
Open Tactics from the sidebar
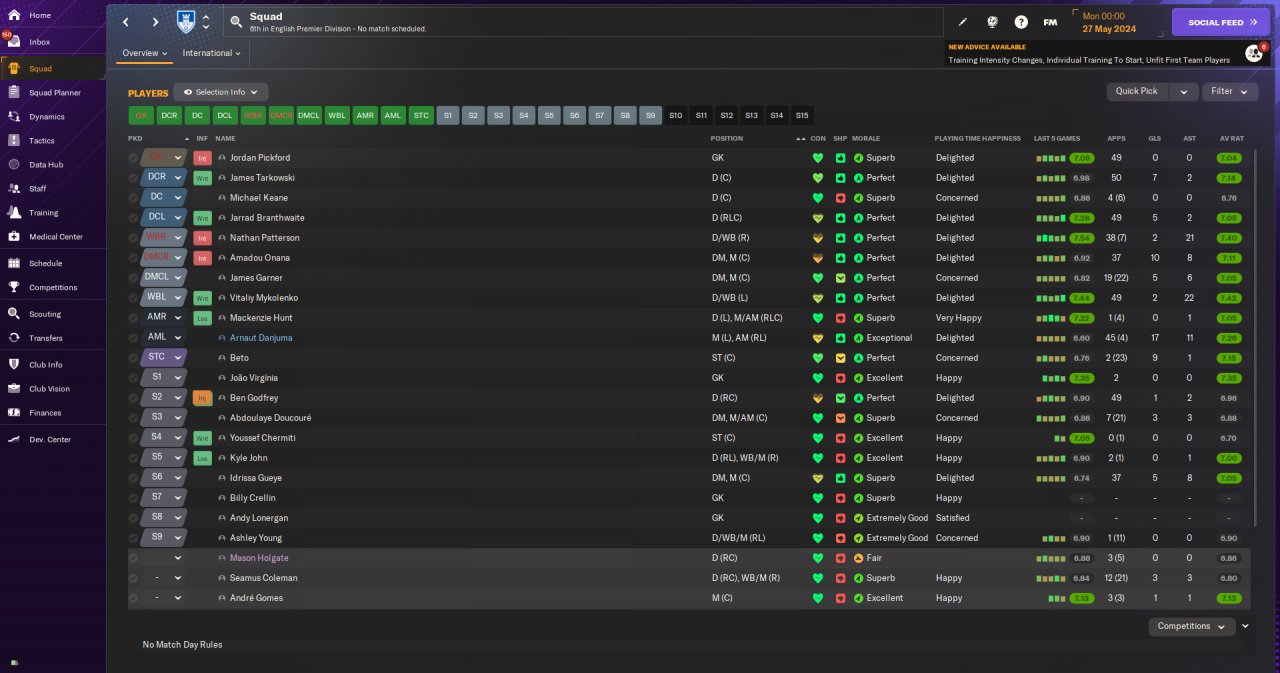(41, 141)
